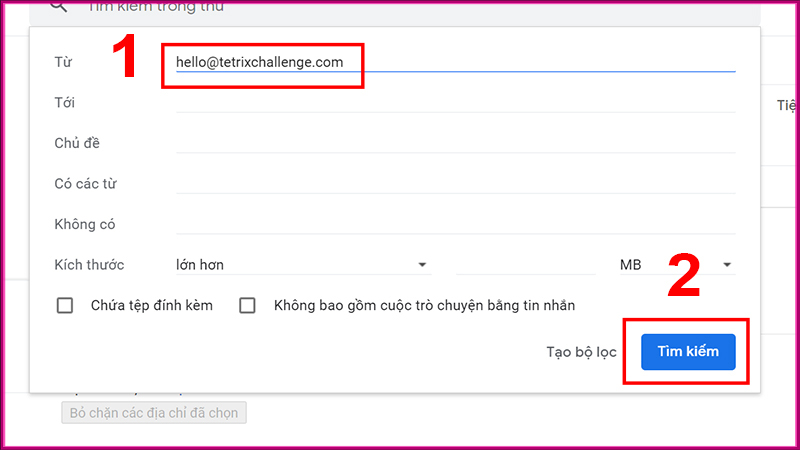The height and width of the screenshot is (450, 800).
Task: Open the 'lớn hơn' size comparison dropdown
Action: [303, 265]
